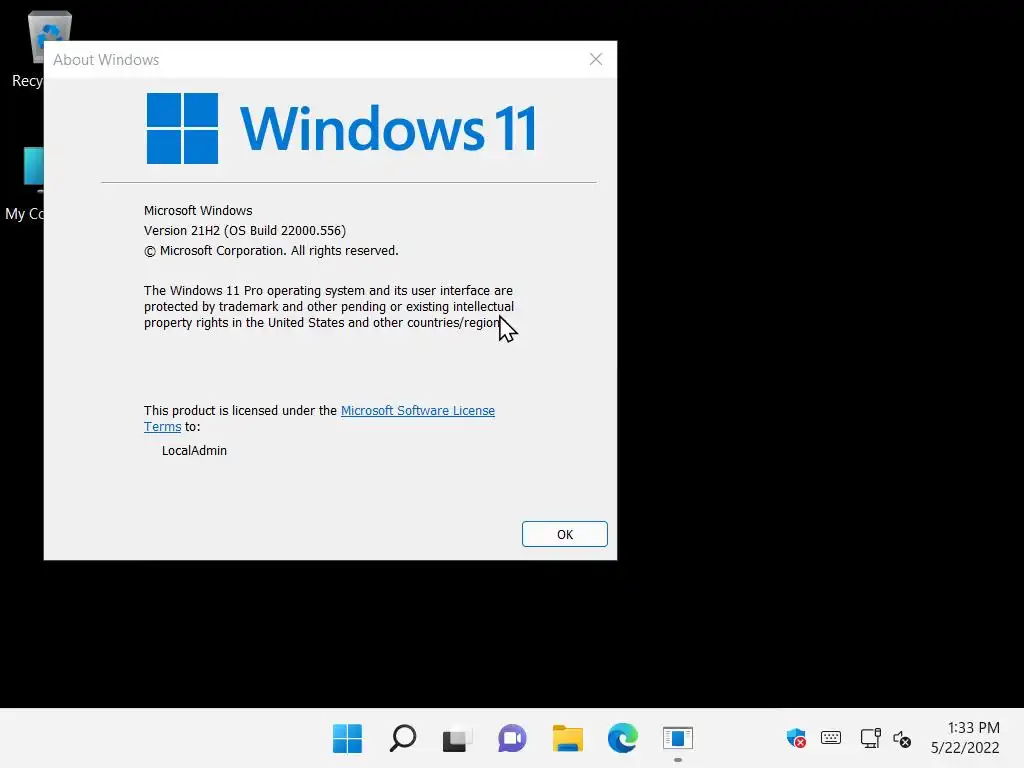Click the muted volume tray icon
This screenshot has height=768, width=1024.
coord(902,739)
